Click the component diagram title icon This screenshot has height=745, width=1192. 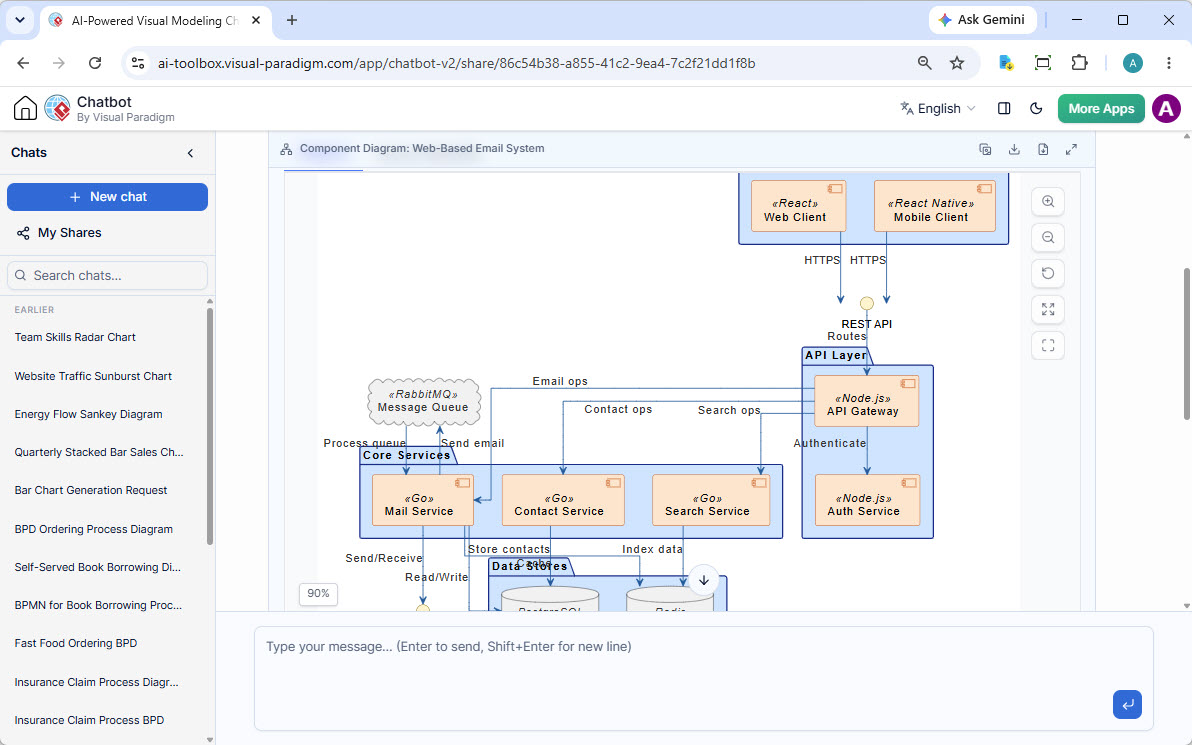tap(286, 149)
